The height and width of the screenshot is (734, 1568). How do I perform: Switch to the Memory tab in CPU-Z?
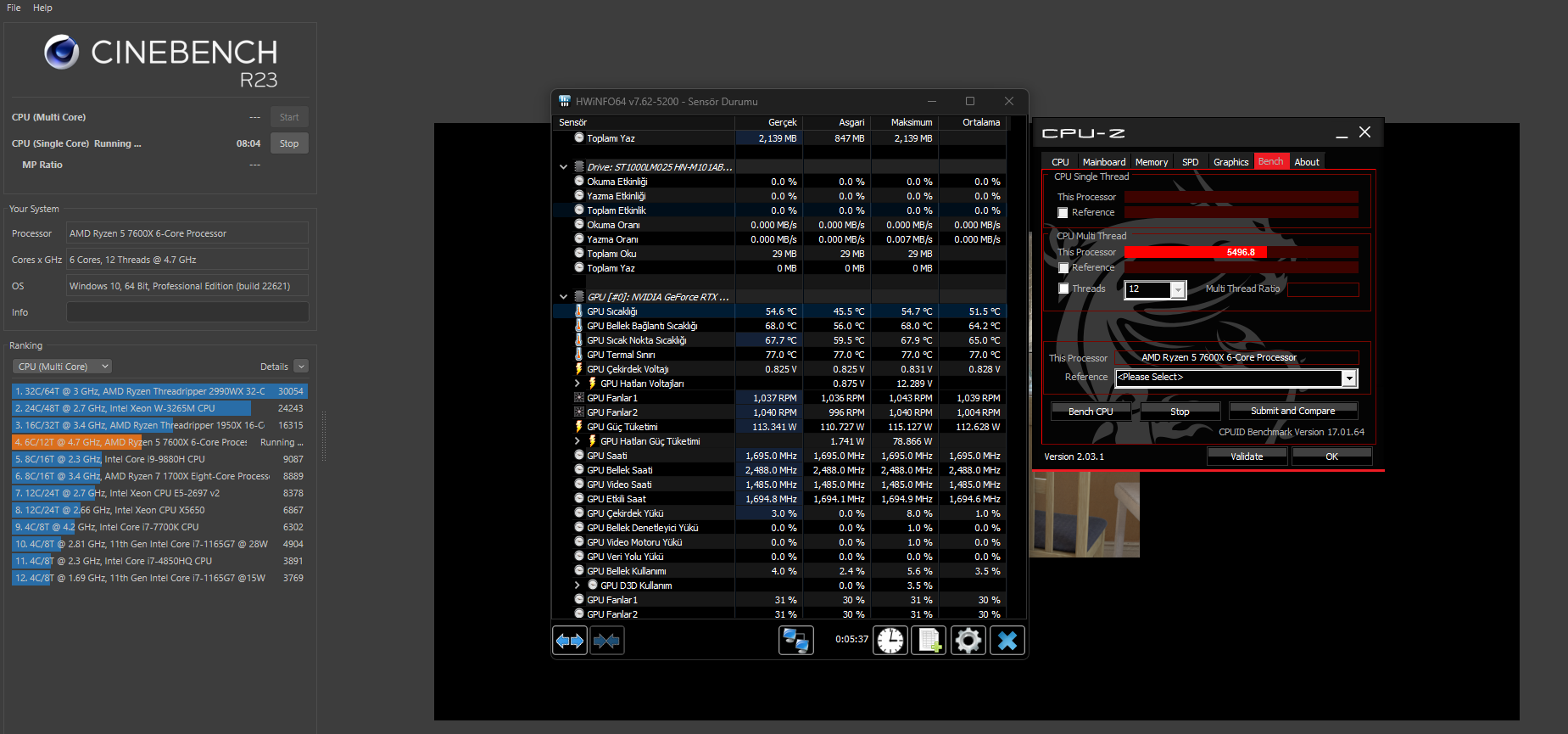1152,162
